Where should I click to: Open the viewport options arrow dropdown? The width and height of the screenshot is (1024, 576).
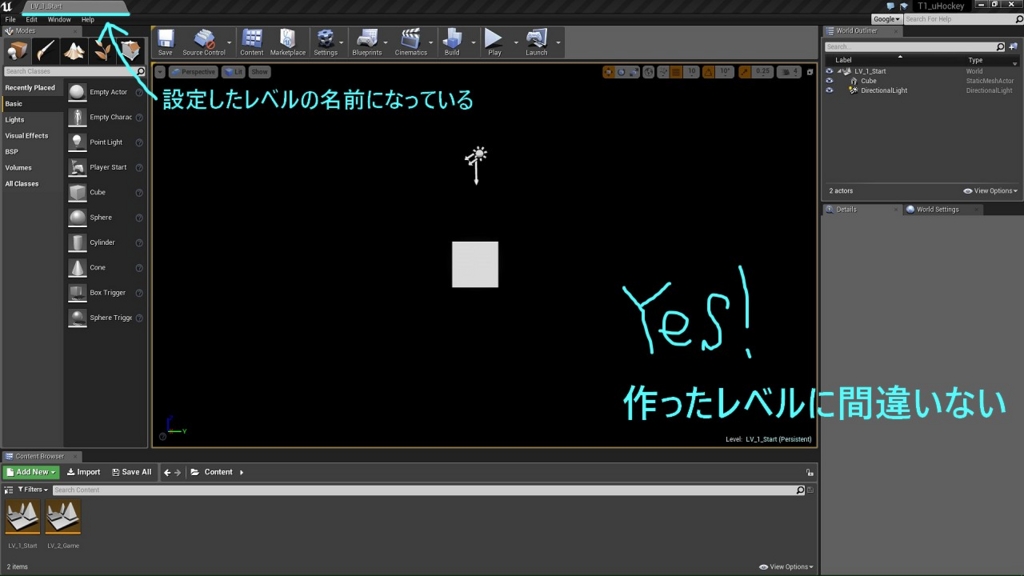(x=160, y=72)
